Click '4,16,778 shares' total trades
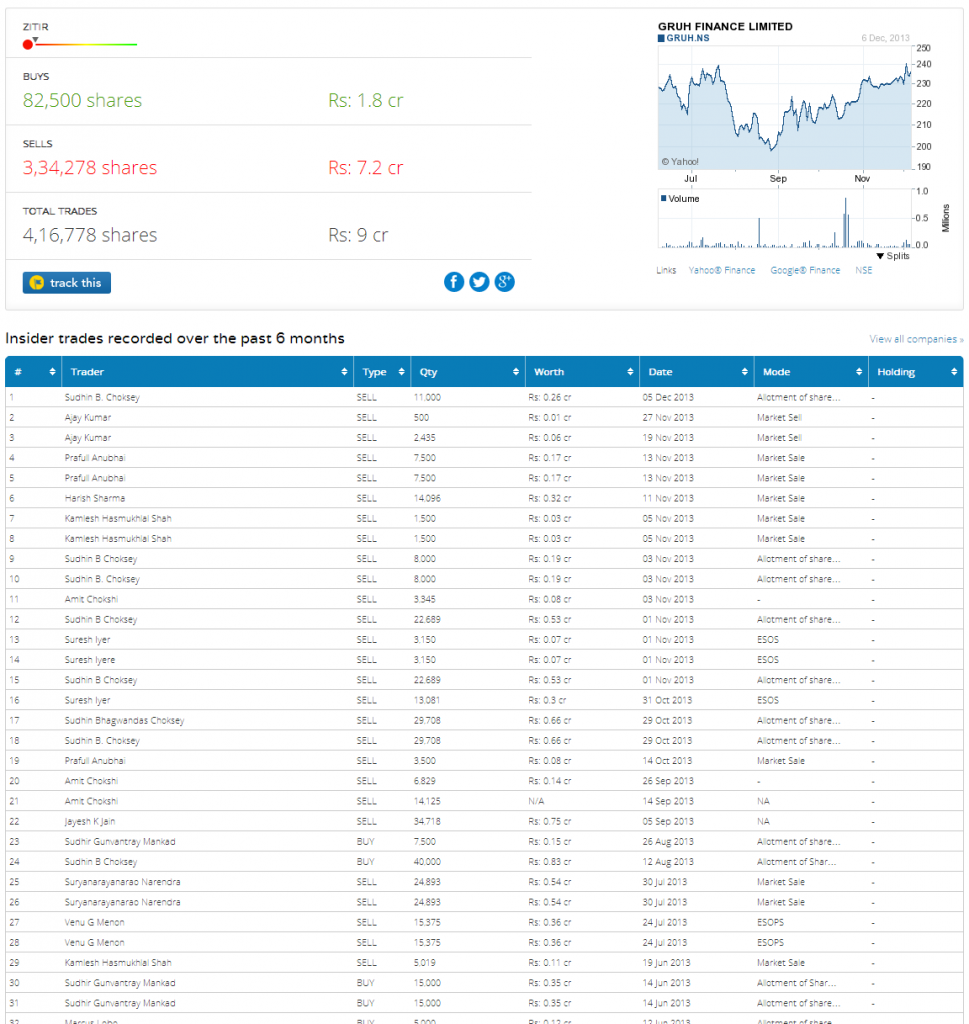This screenshot has width=969, height=1024. click(90, 235)
